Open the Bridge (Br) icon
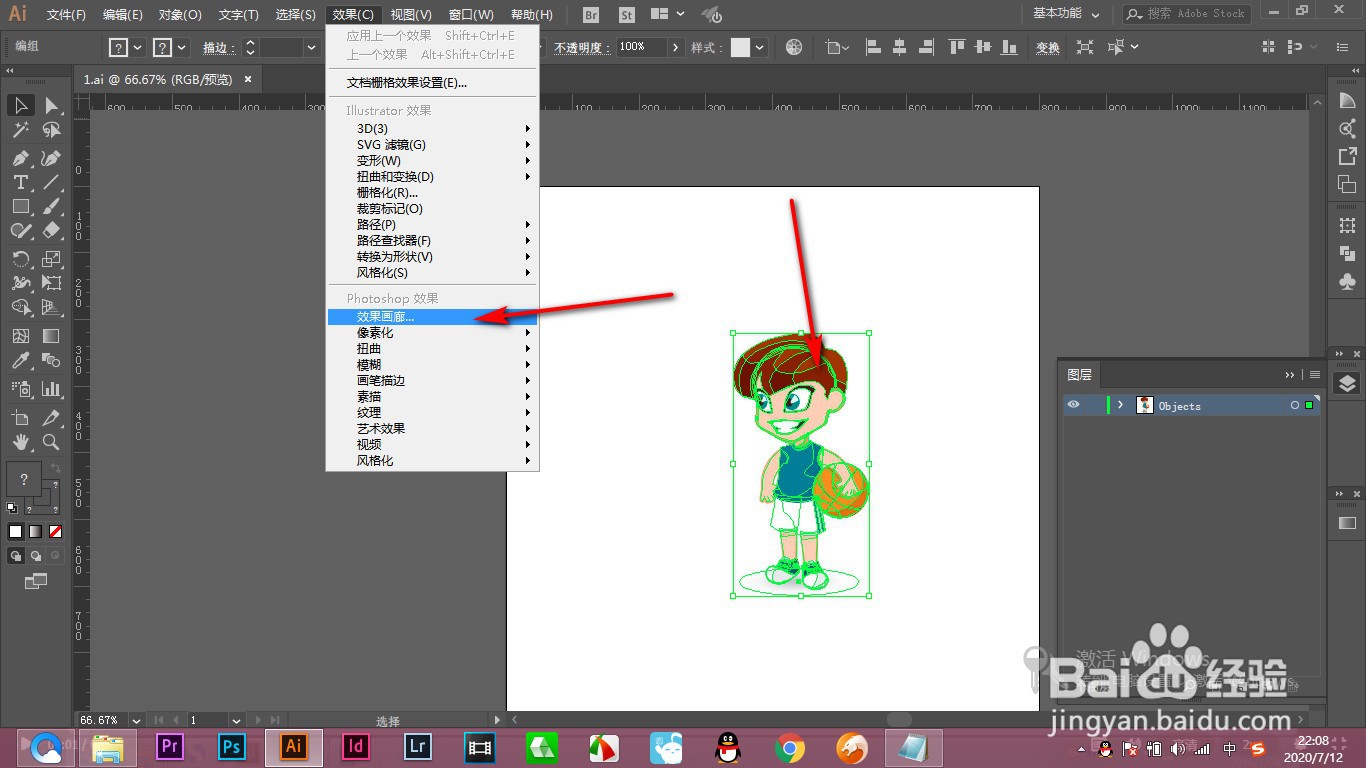Image resolution: width=1366 pixels, height=768 pixels. [591, 15]
